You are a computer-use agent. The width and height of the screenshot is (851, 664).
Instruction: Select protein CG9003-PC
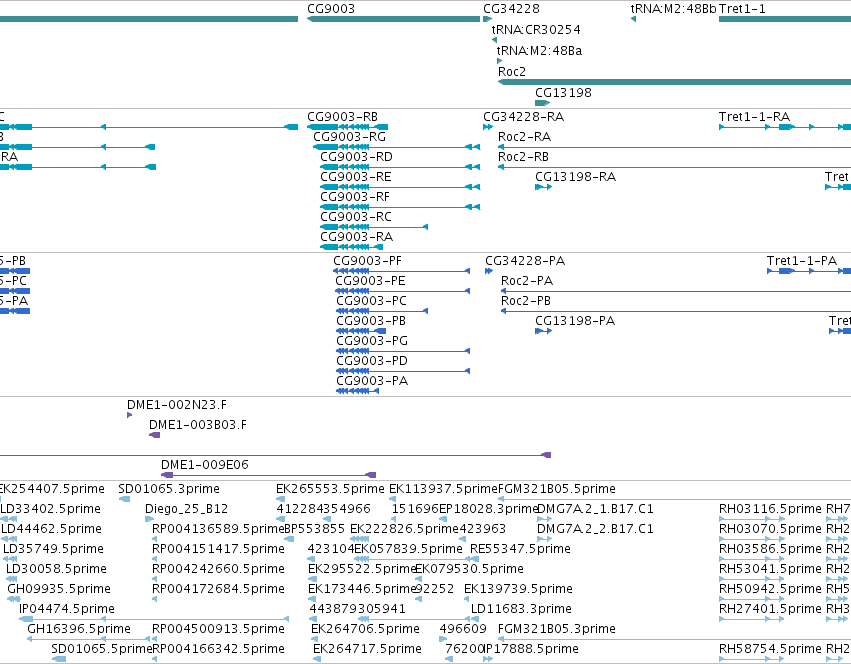(x=382, y=311)
